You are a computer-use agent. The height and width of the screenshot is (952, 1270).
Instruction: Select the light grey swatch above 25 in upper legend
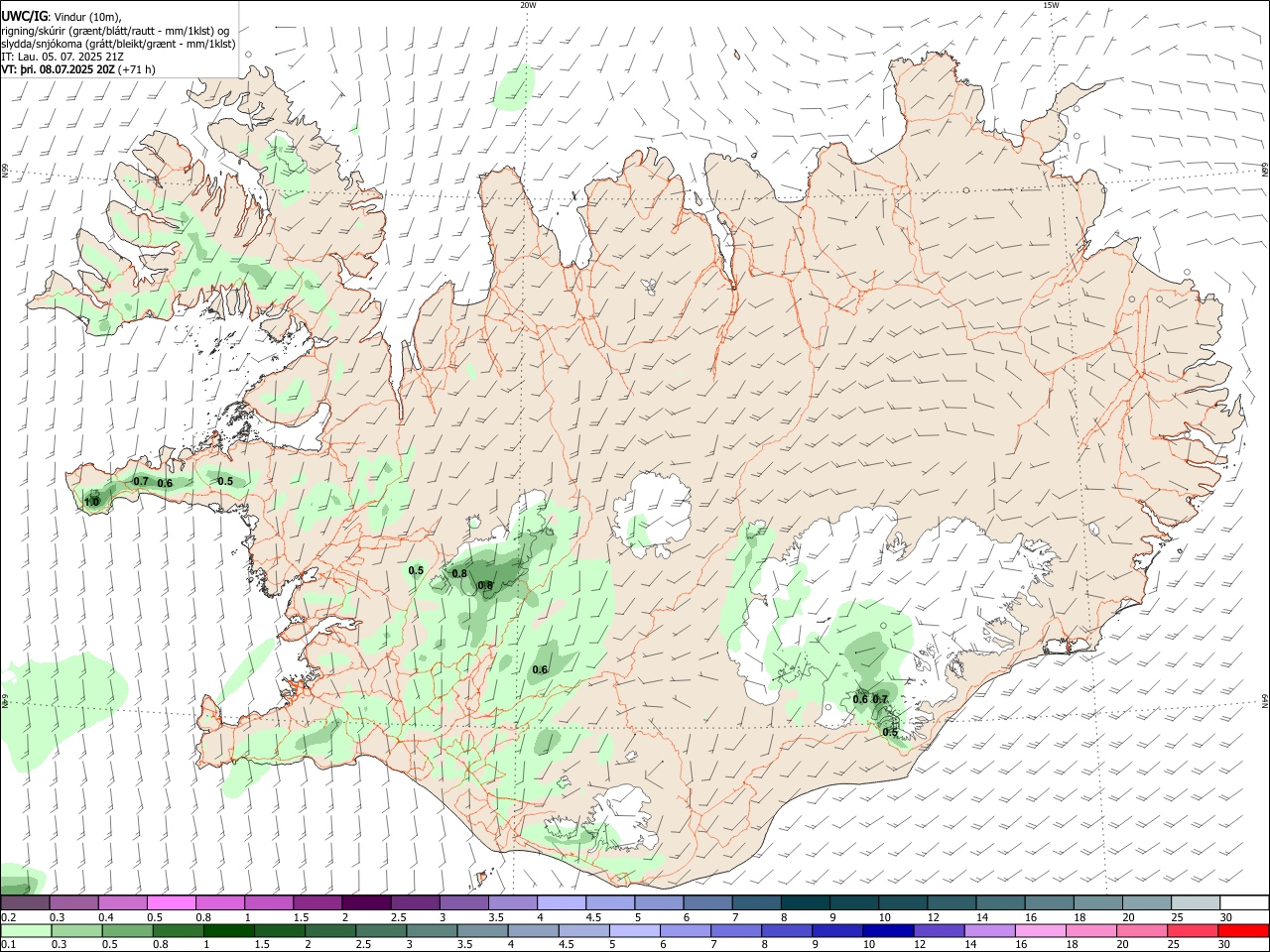click(x=1194, y=903)
